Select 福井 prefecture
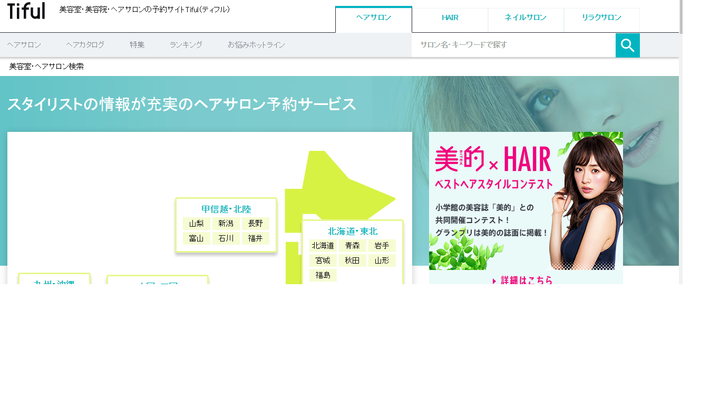Viewport: 720px width, 405px height. (x=255, y=238)
